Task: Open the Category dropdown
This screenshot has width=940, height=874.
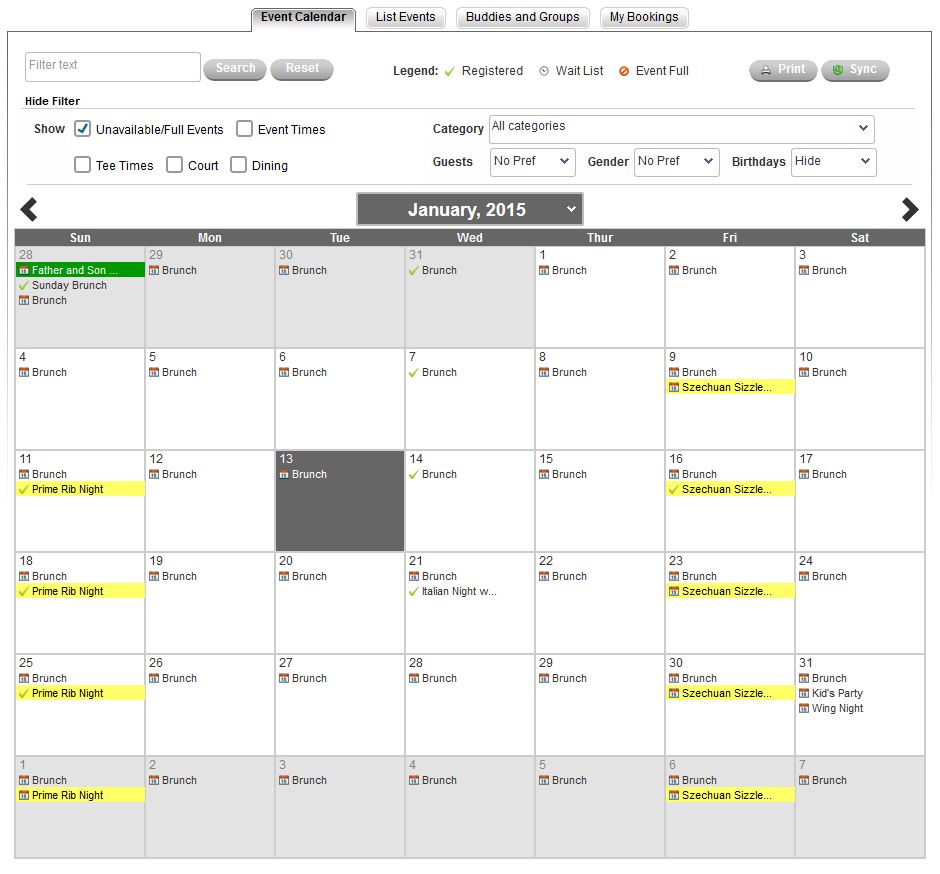Action: click(x=681, y=129)
